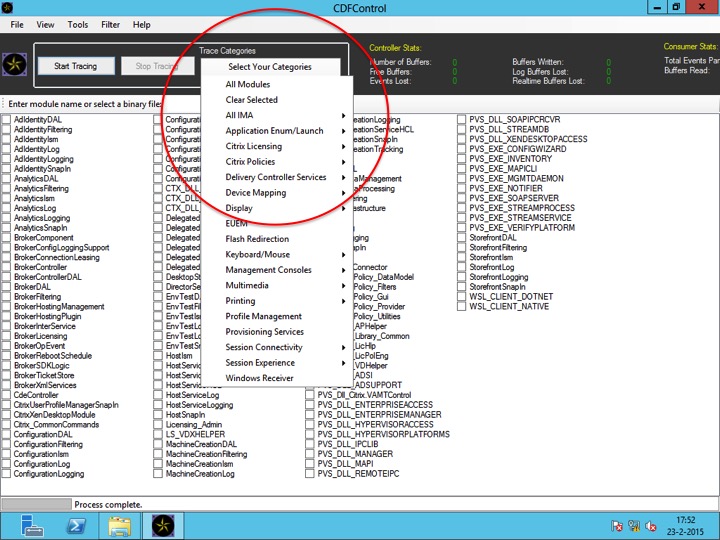
Task: Open the Printing category entry
Action: point(277,301)
